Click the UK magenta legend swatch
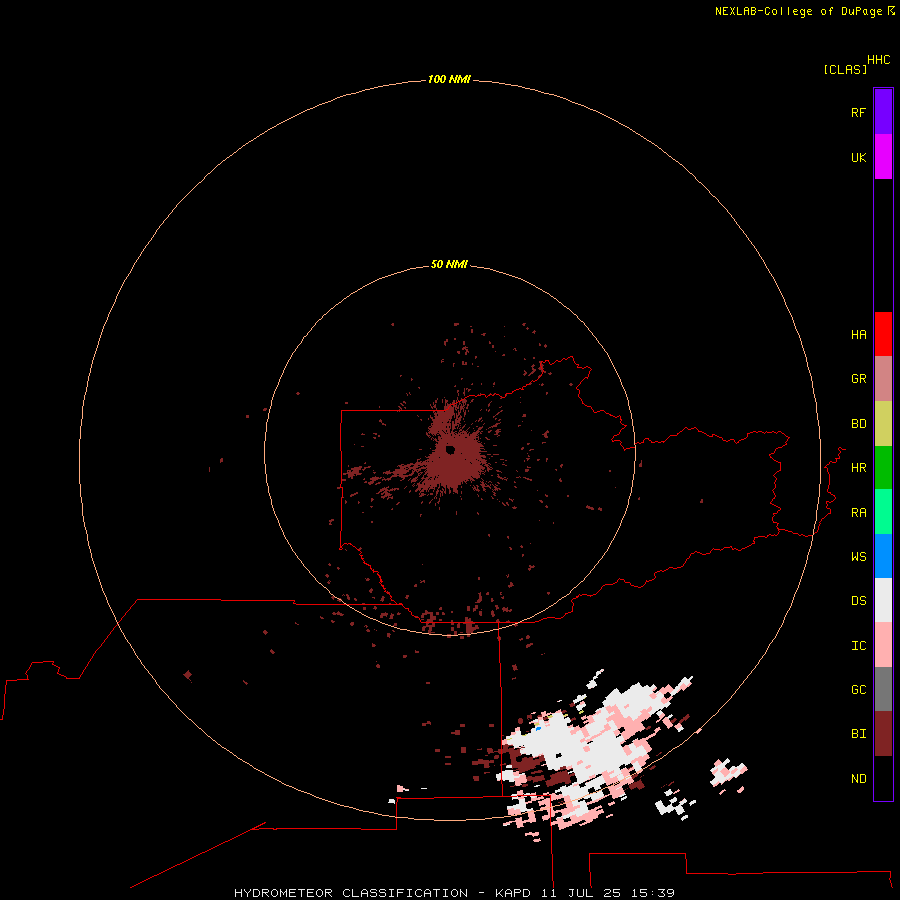 coord(883,157)
